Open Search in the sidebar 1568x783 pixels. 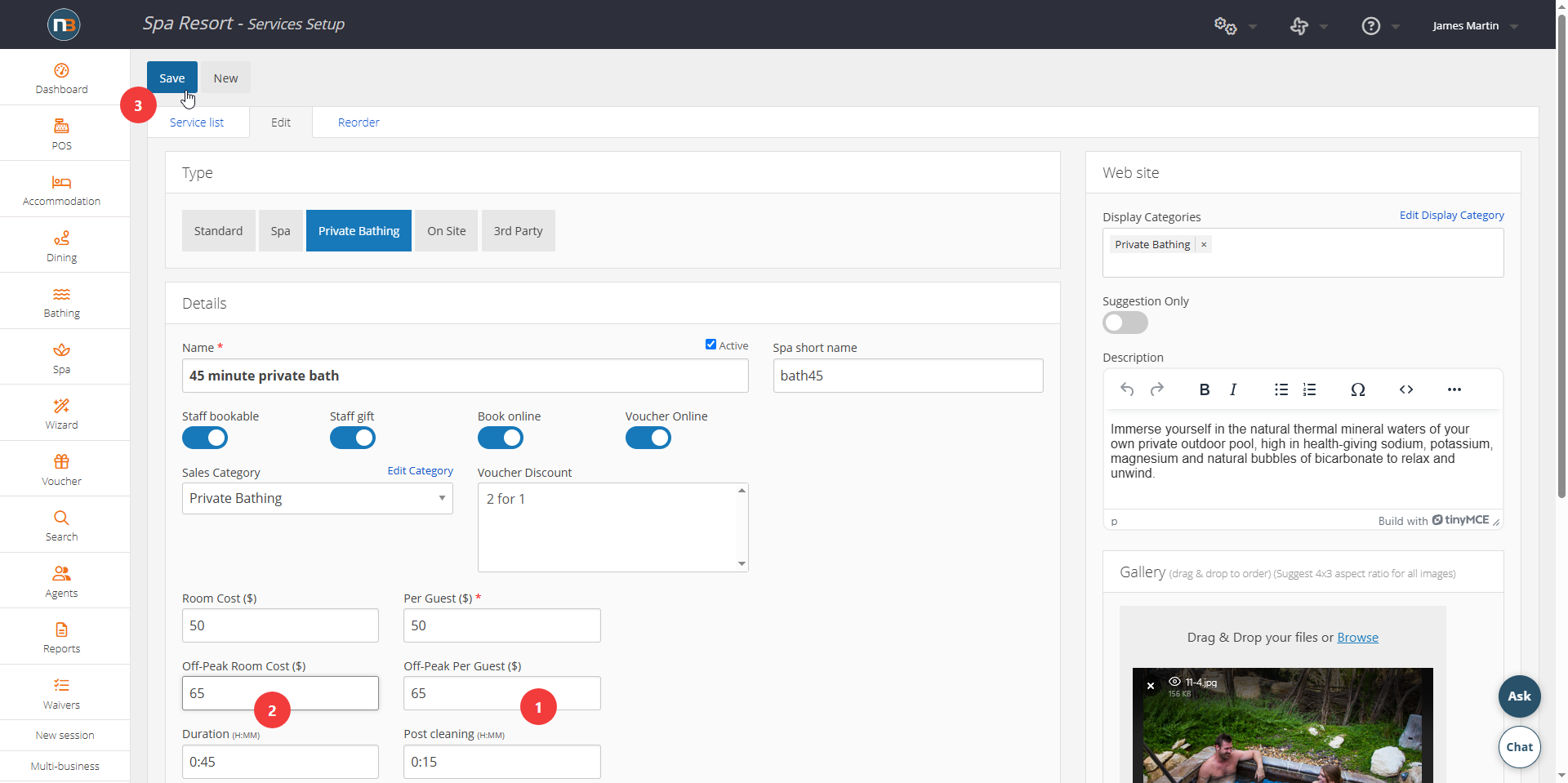[62, 526]
